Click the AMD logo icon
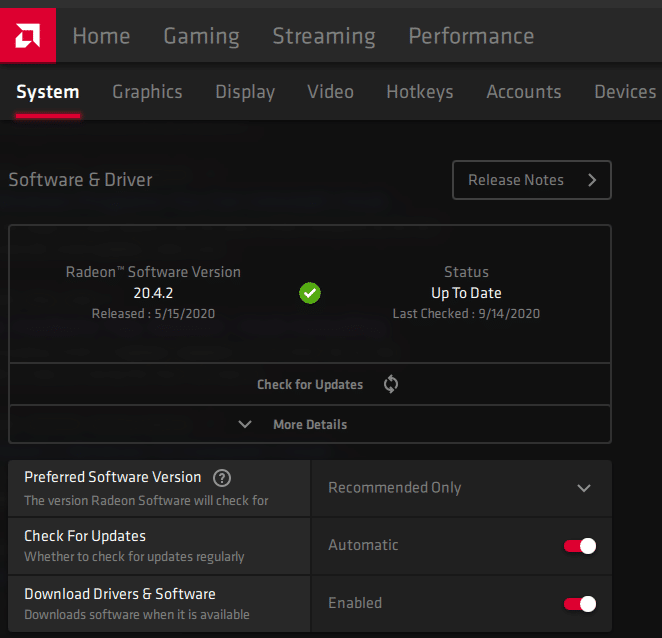Viewport: 662px width, 638px height. (28, 35)
